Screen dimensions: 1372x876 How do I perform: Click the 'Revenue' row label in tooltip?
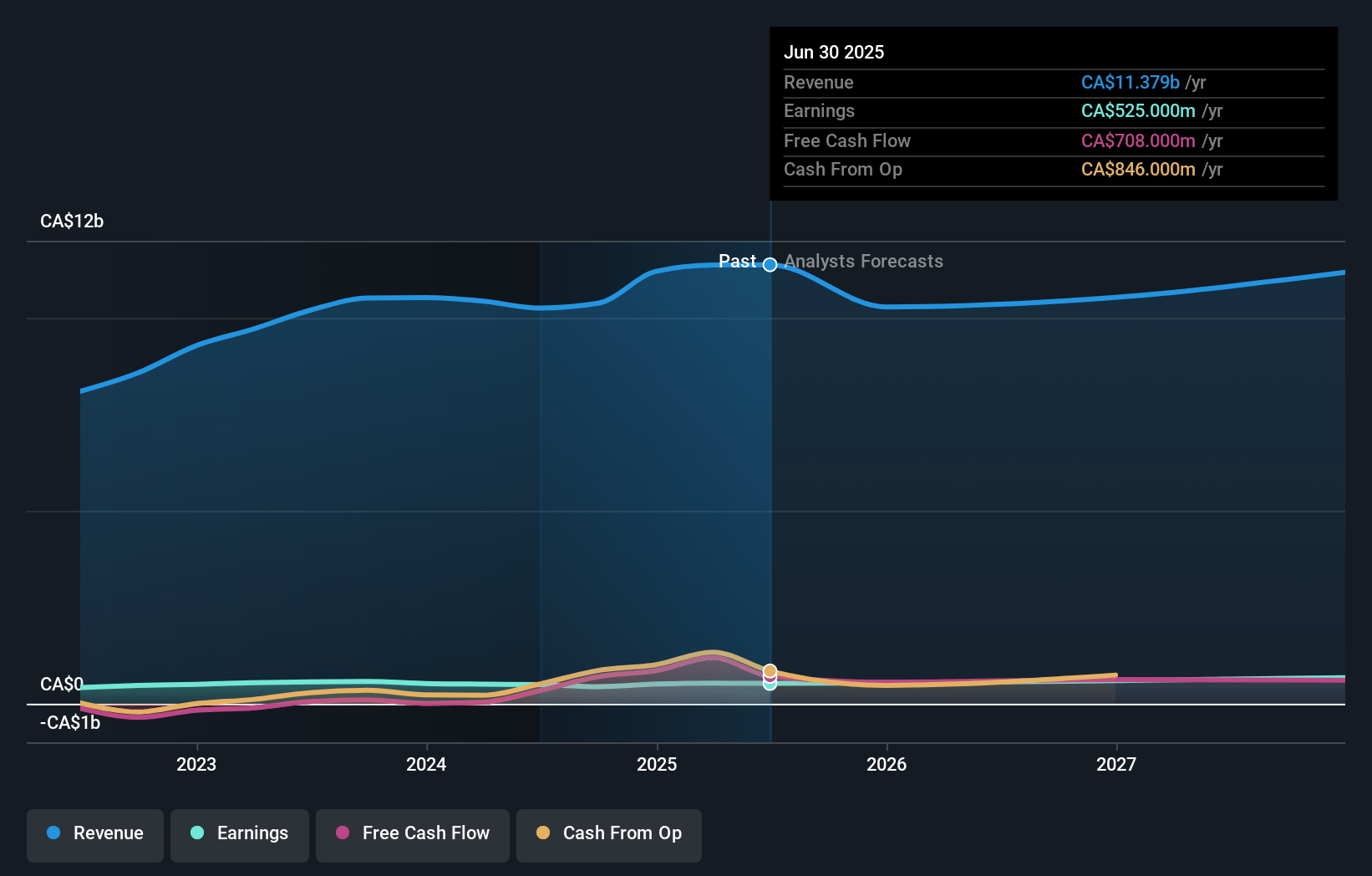tap(819, 83)
